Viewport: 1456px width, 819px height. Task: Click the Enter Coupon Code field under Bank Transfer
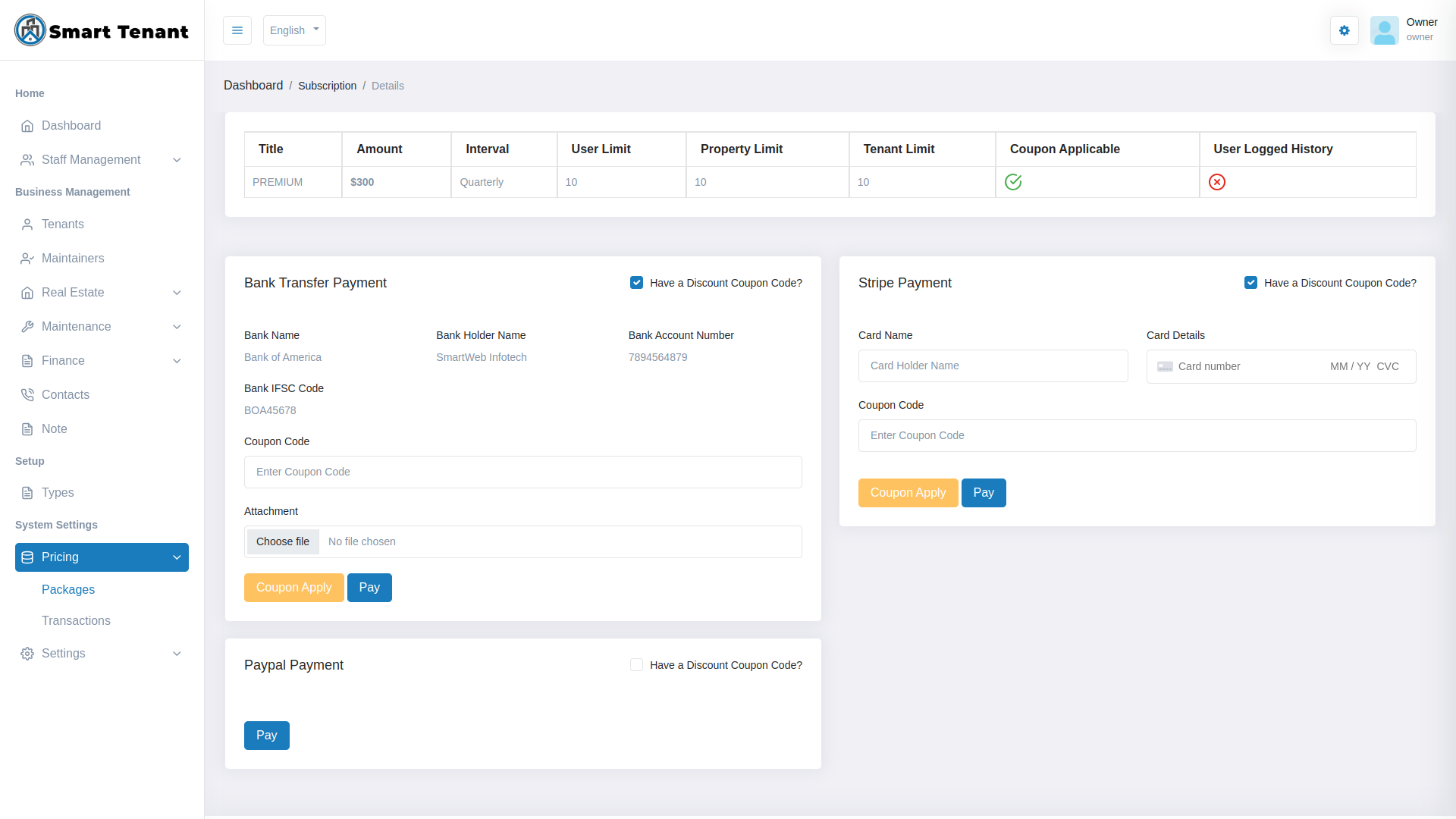click(522, 472)
